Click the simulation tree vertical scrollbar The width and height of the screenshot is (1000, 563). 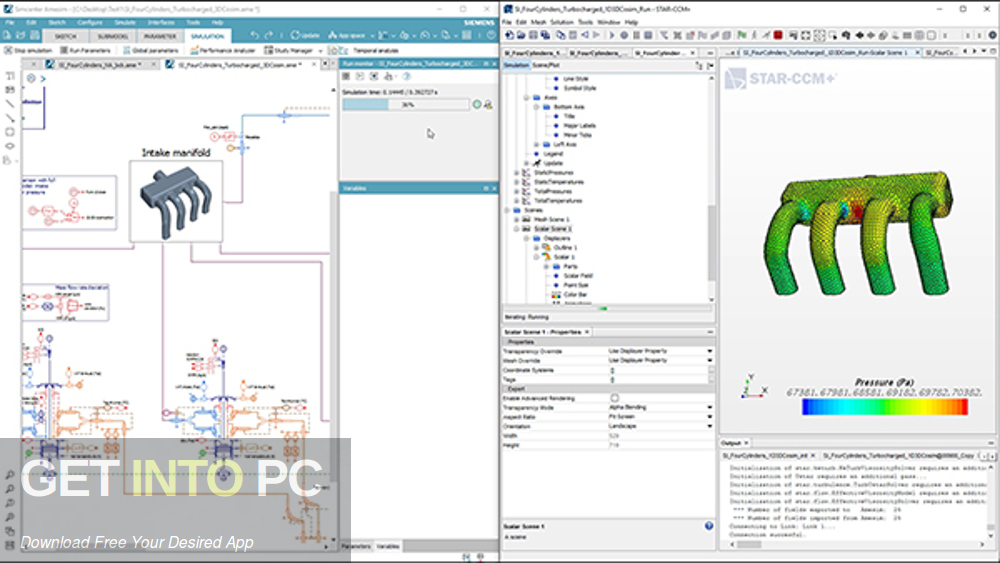click(711, 242)
